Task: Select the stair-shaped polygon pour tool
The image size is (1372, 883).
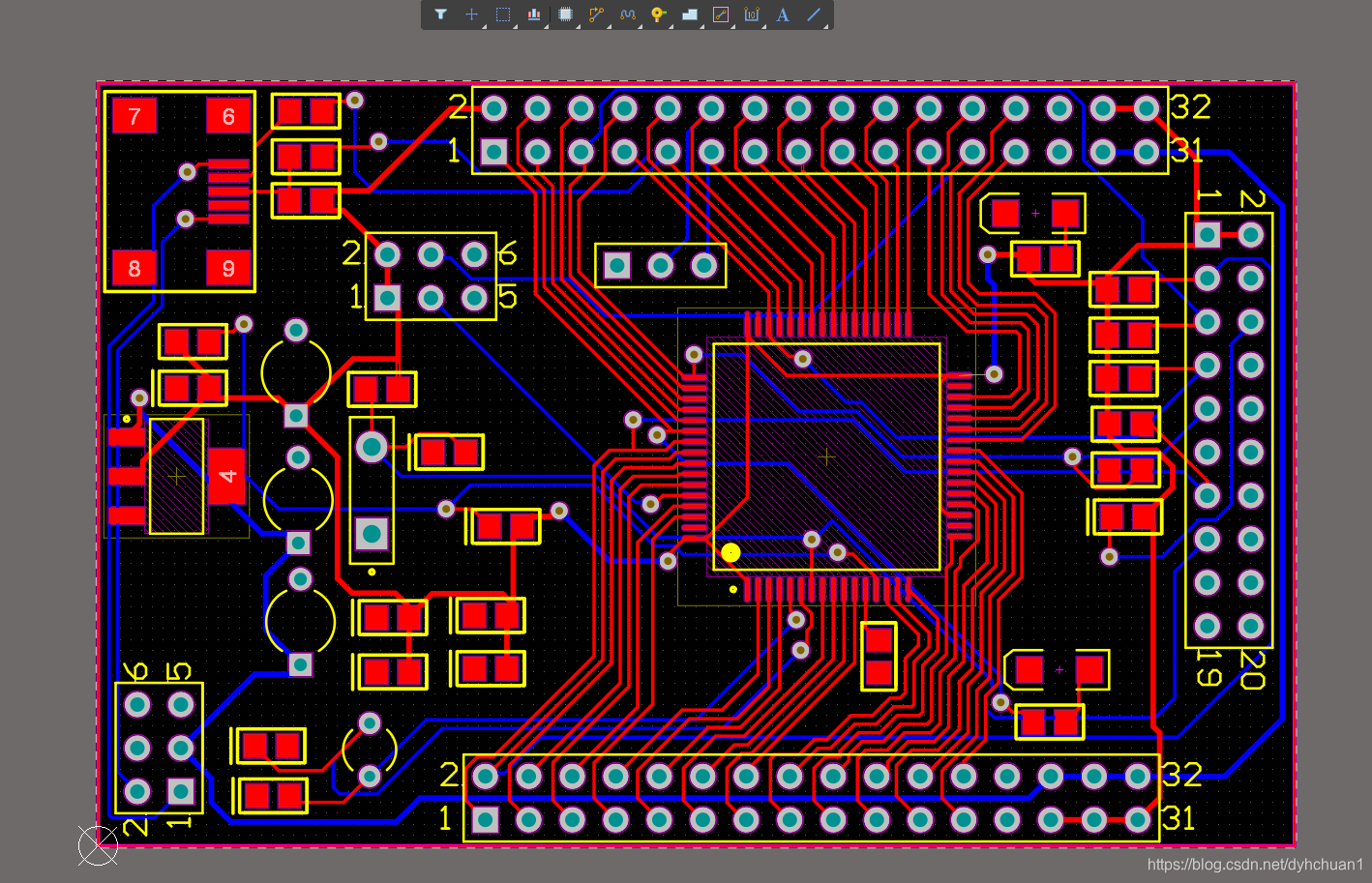Action: pyautogui.click(x=690, y=15)
